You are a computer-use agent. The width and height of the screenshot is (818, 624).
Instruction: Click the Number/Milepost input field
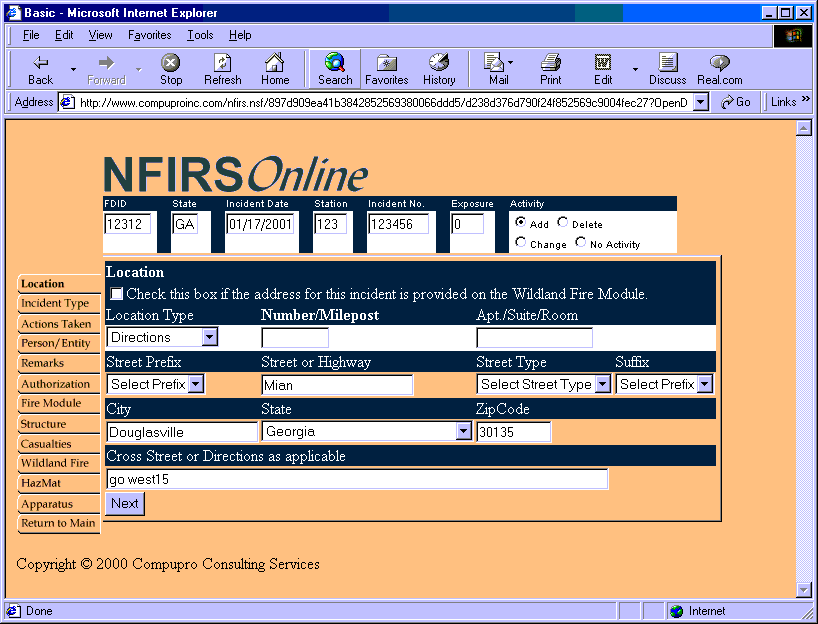click(295, 338)
